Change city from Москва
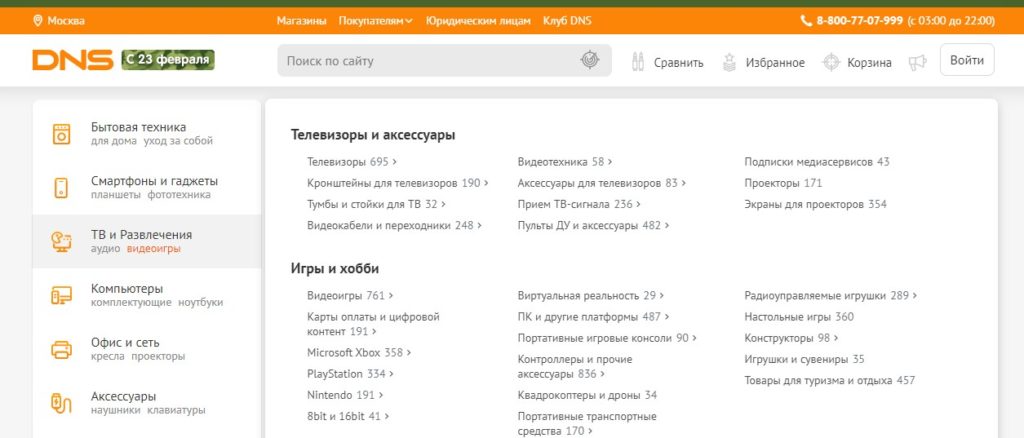 click(60, 20)
